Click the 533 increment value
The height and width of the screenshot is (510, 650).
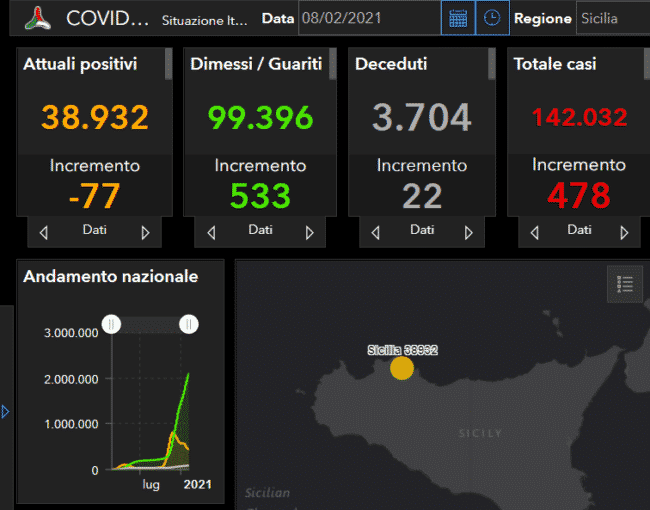pos(260,196)
